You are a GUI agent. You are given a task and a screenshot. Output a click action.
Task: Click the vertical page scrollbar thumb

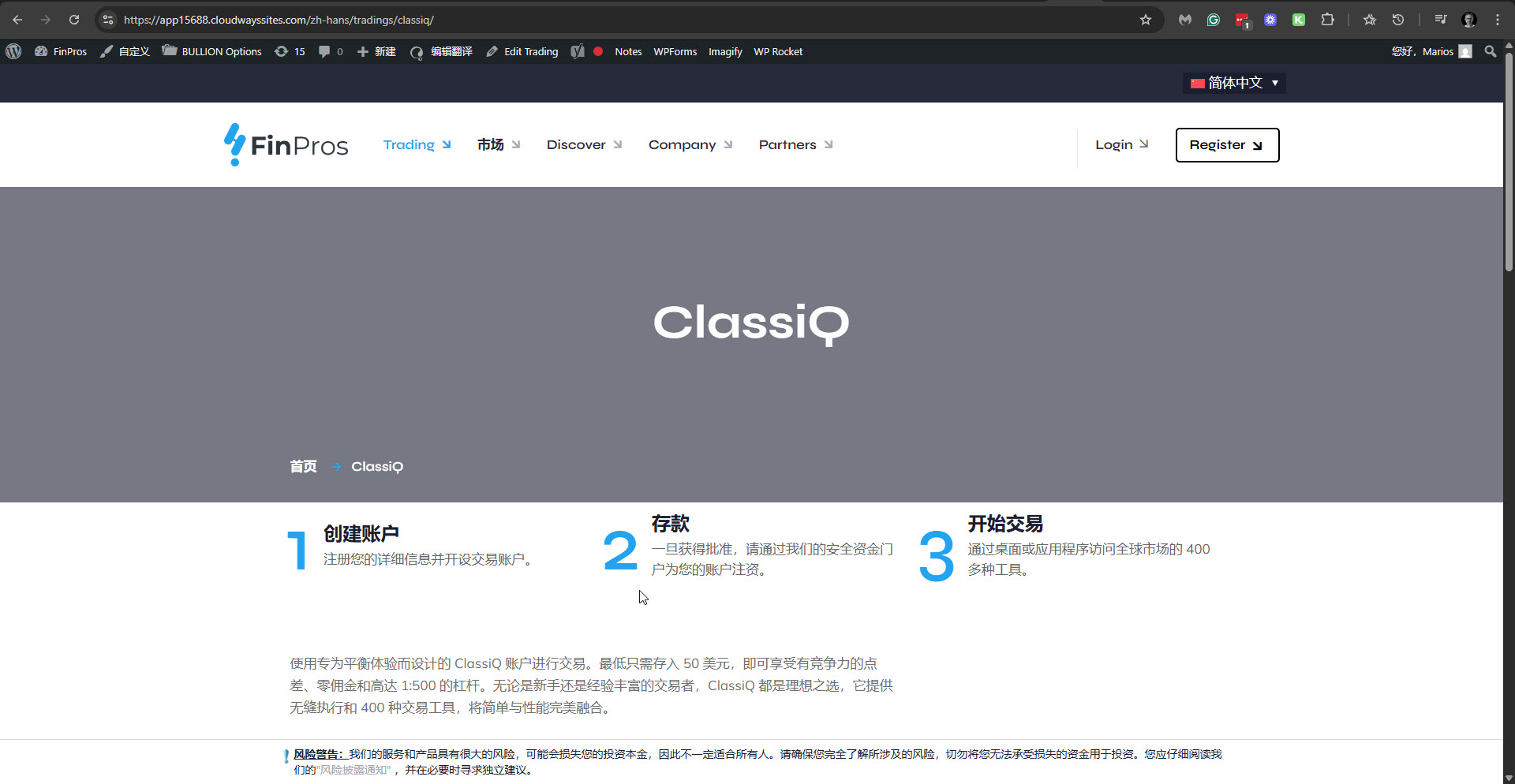pos(1509,162)
